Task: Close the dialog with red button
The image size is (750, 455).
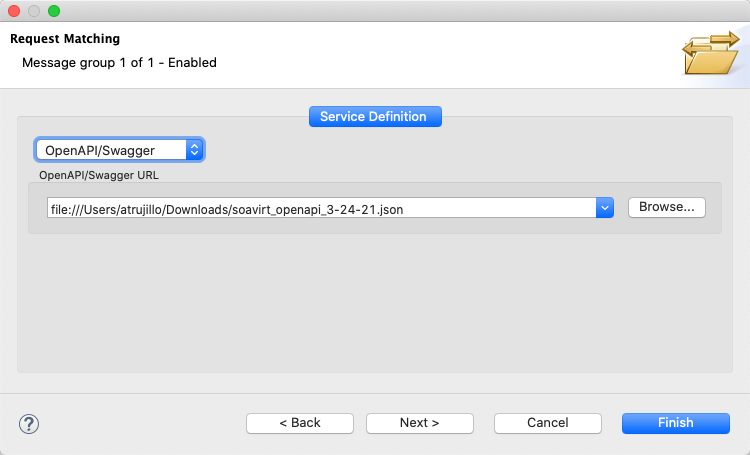Action: tap(14, 11)
